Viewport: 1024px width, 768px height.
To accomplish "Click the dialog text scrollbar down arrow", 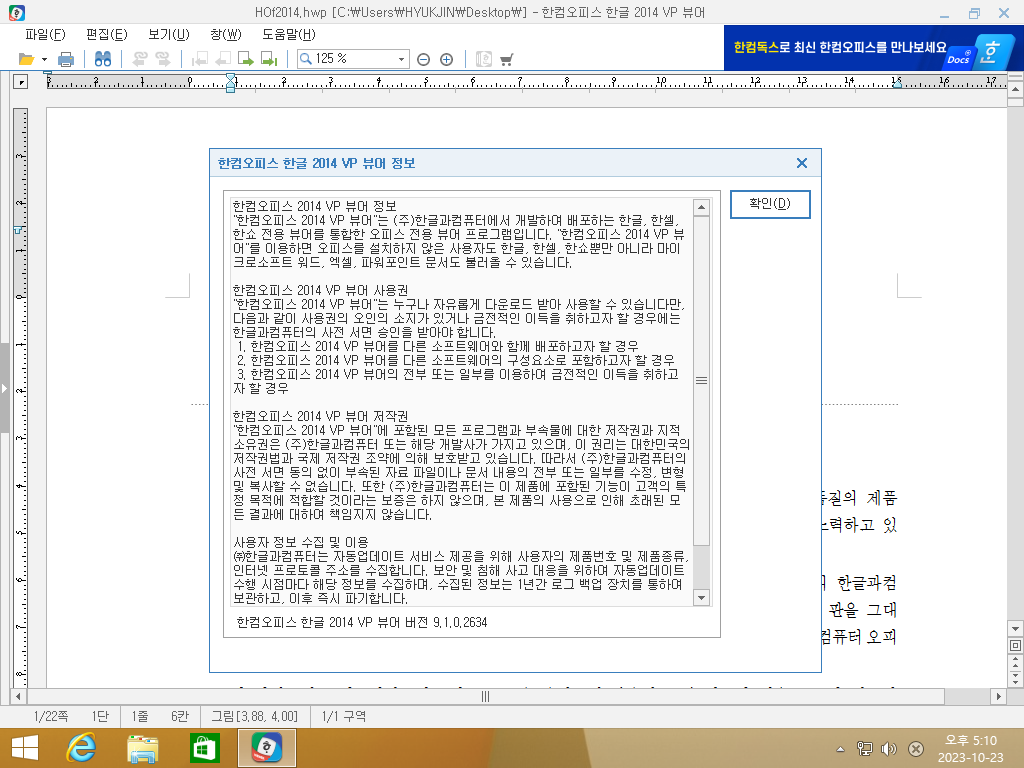I will [x=701, y=598].
